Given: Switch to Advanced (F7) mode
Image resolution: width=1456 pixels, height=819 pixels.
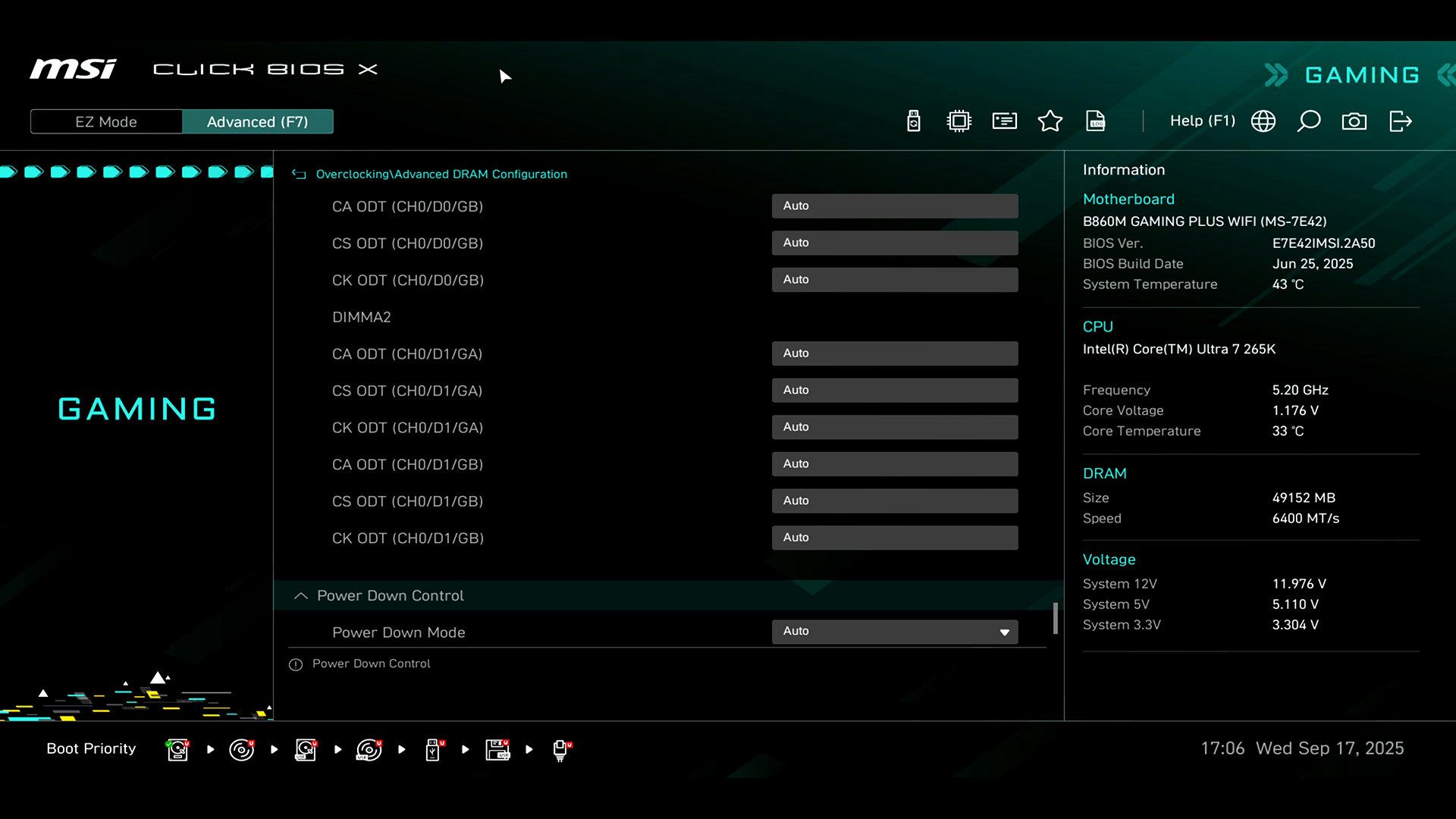Looking at the screenshot, I should [x=257, y=122].
